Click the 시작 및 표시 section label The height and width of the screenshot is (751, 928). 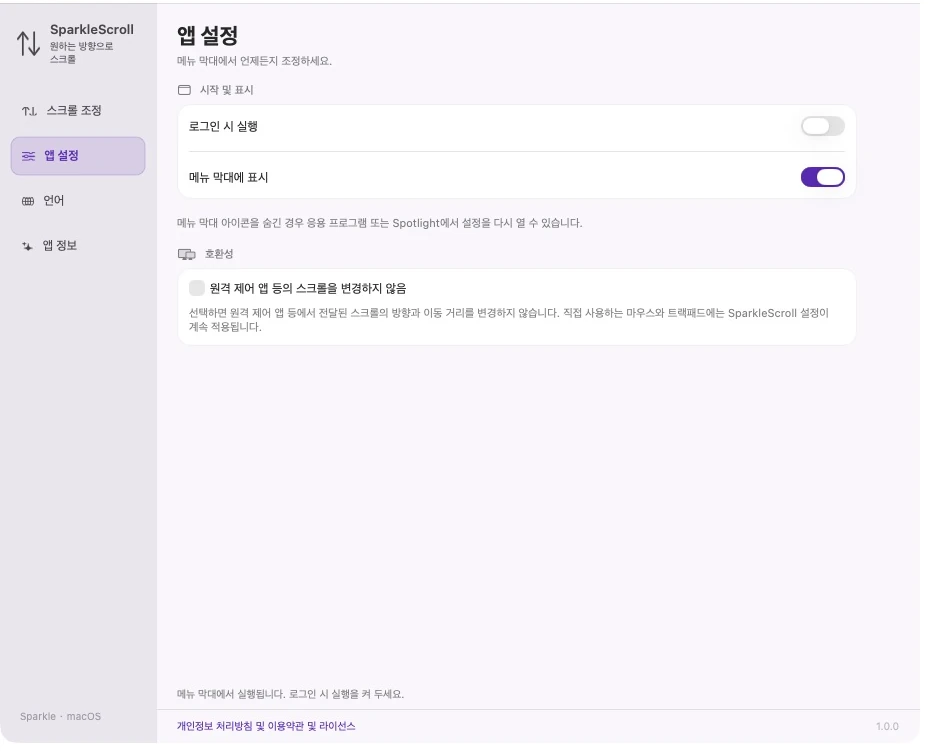tap(228, 91)
